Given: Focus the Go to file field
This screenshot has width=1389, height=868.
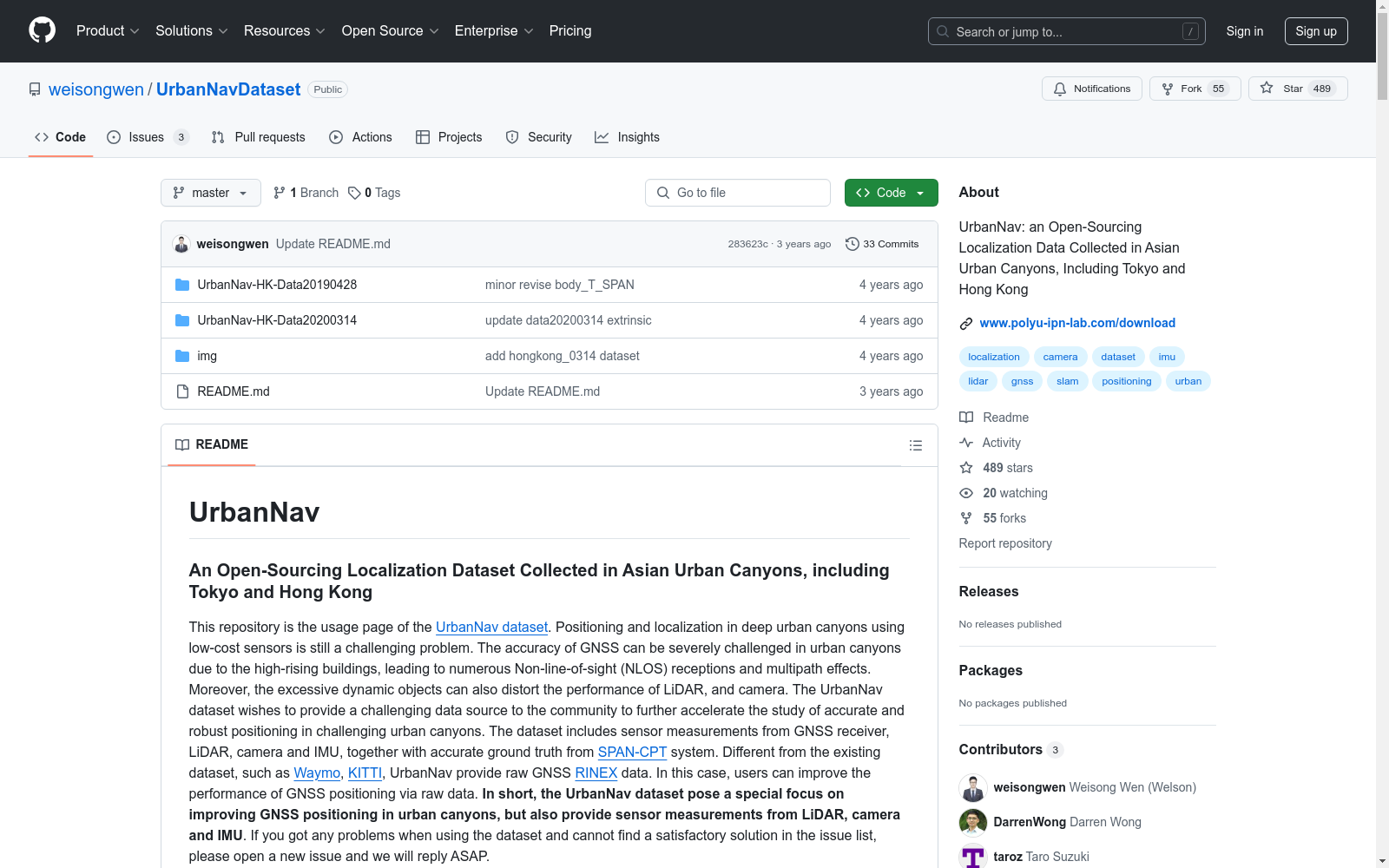Looking at the screenshot, I should [x=738, y=193].
